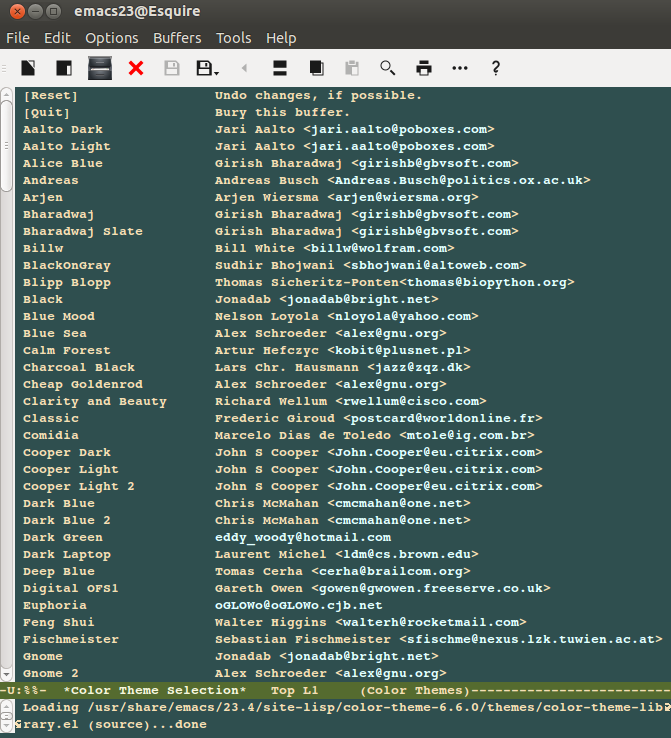
Task: Click the Copy toolbar icon
Action: click(316, 68)
